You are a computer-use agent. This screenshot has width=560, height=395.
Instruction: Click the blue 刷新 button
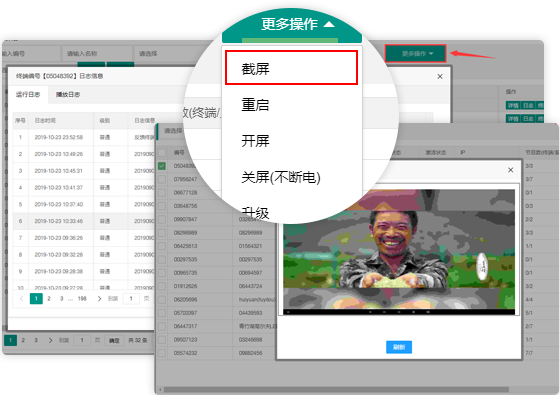399,347
